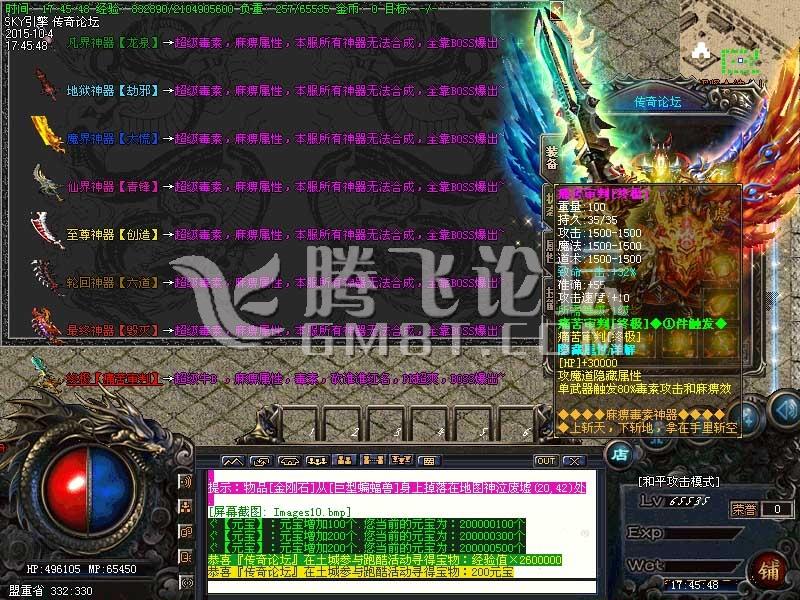
Task: Click the red and blue HP/MP orb
Action: point(90,490)
